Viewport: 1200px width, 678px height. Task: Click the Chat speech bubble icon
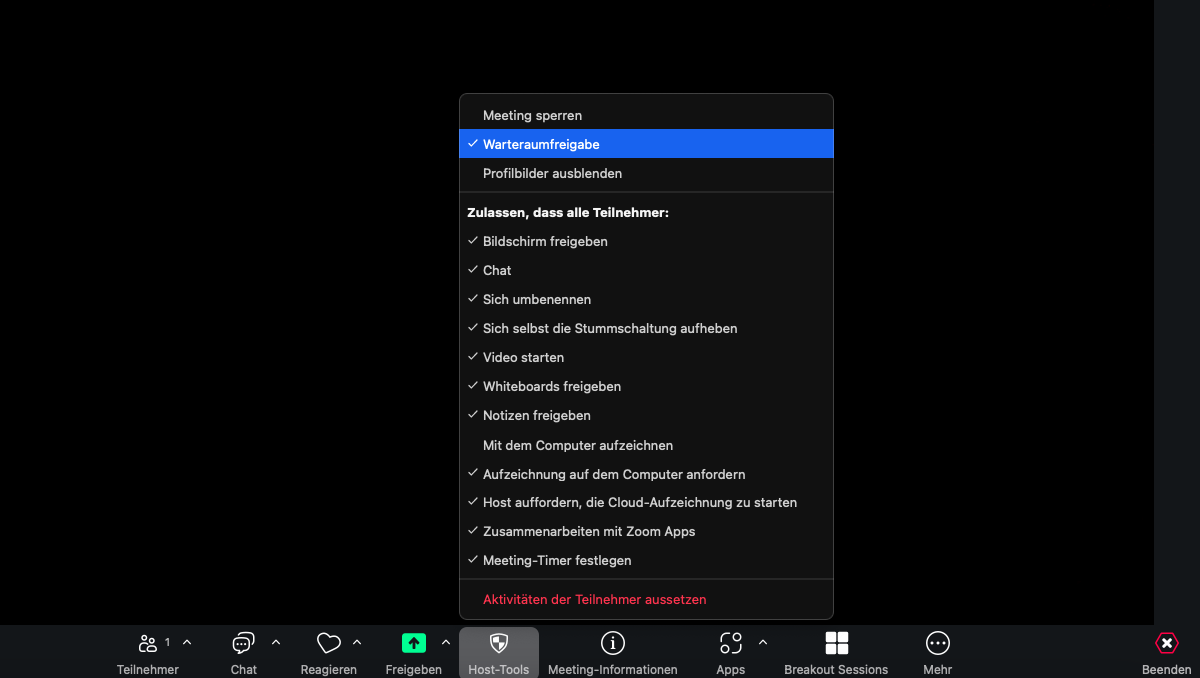coord(243,643)
